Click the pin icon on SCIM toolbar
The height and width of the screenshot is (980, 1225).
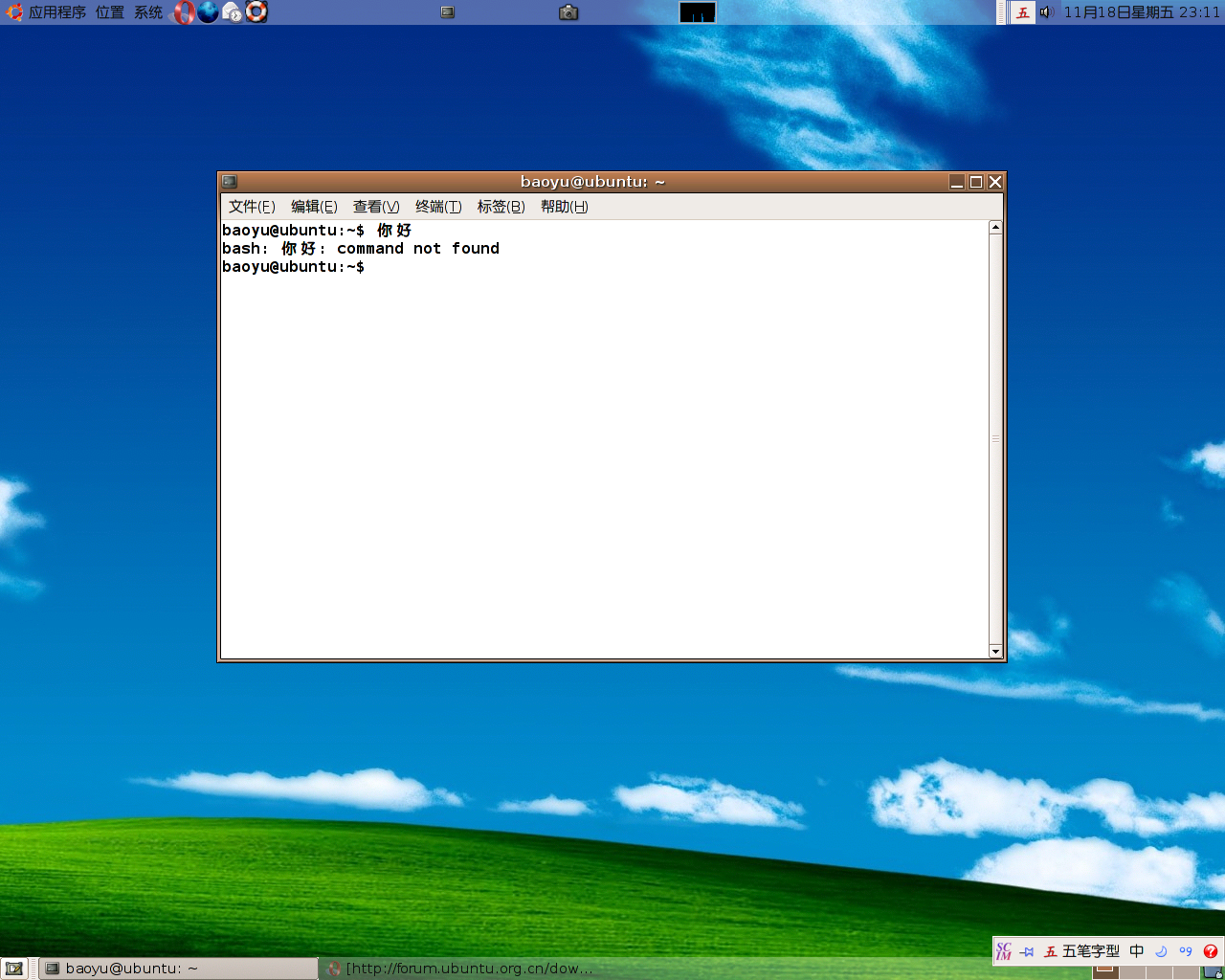(1027, 951)
